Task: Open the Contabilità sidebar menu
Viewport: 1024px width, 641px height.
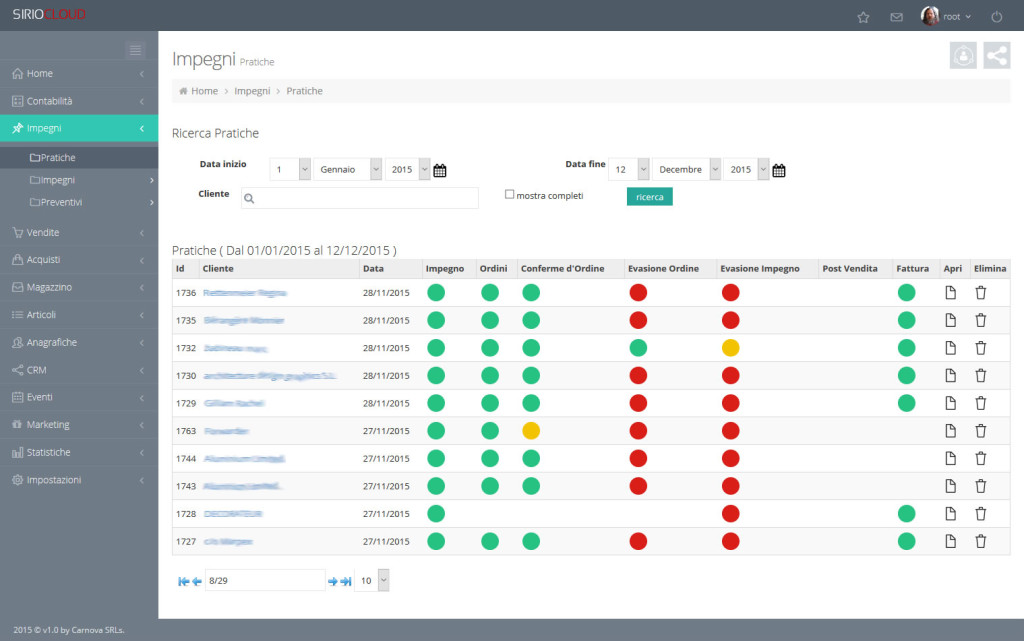Action: [79, 101]
